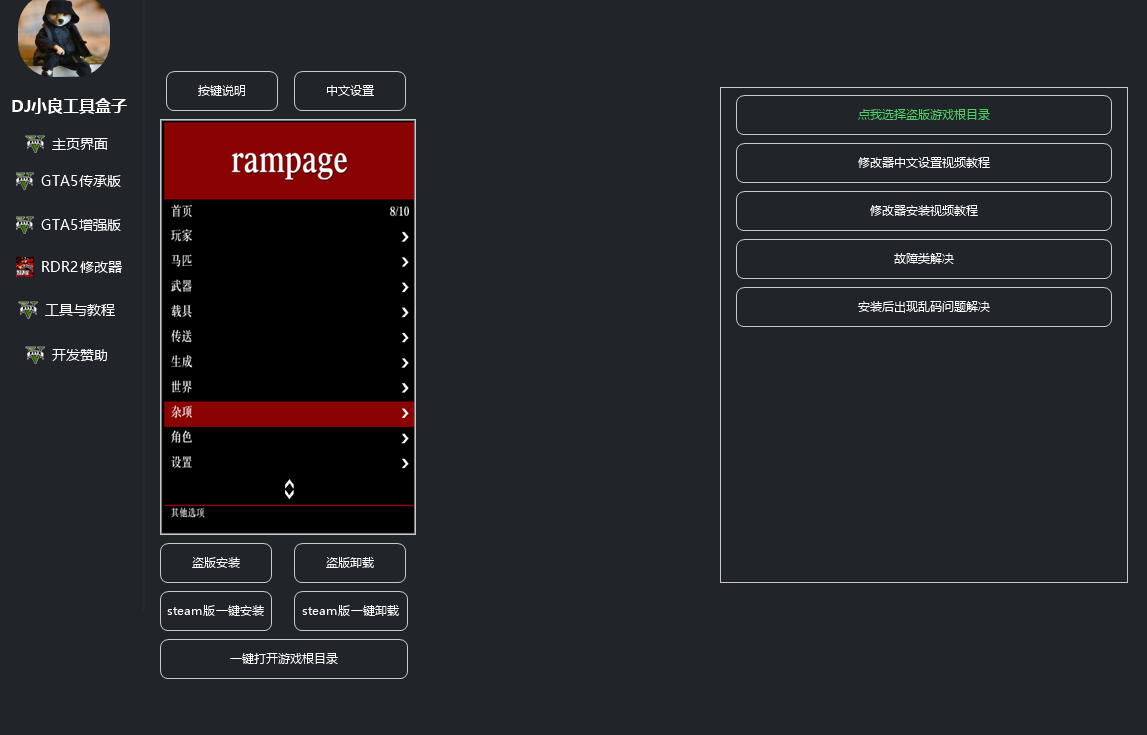Expand the highlighted 杂项 chevron arrow
The height and width of the screenshot is (735, 1147).
(x=405, y=413)
